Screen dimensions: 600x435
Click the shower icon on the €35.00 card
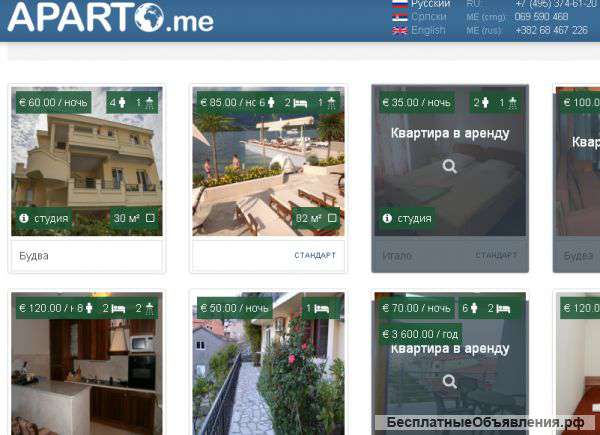point(513,103)
